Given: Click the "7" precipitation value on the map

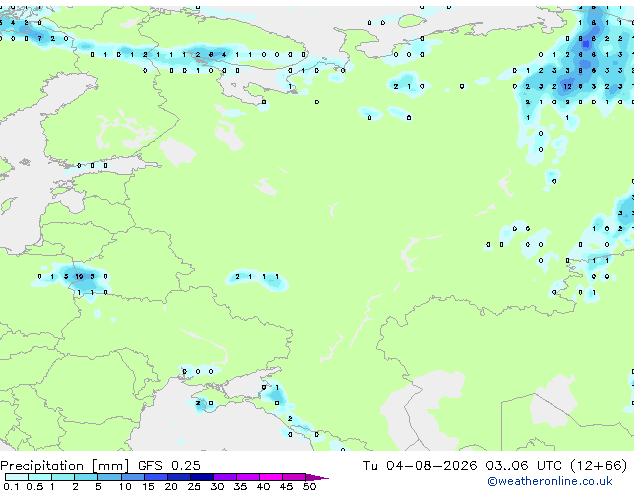Looking at the screenshot, I should tap(39, 38).
